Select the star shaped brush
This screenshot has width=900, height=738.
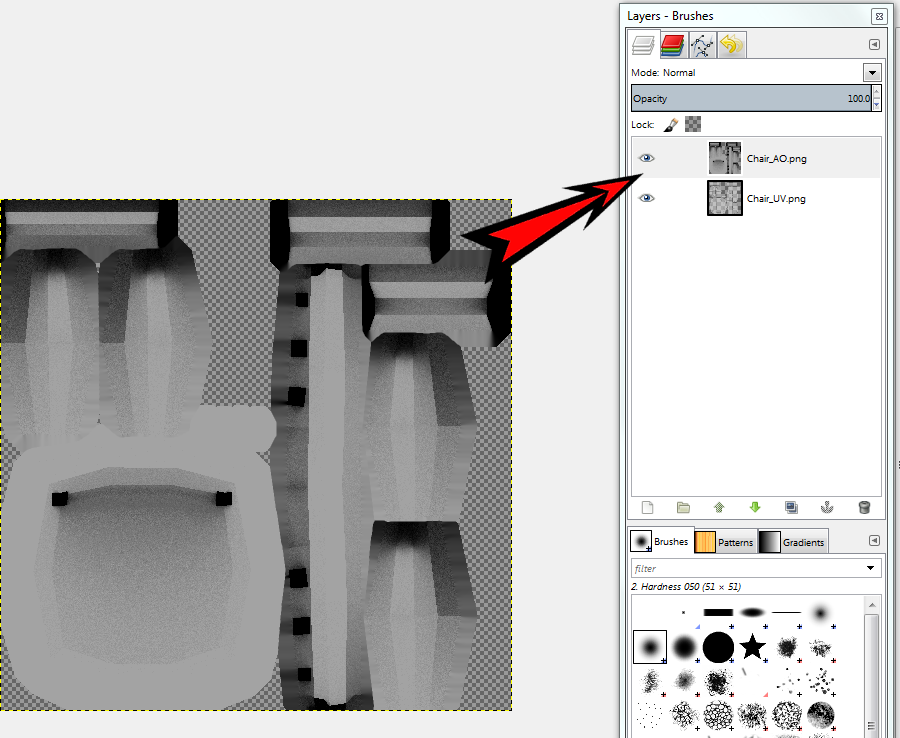coord(752,647)
